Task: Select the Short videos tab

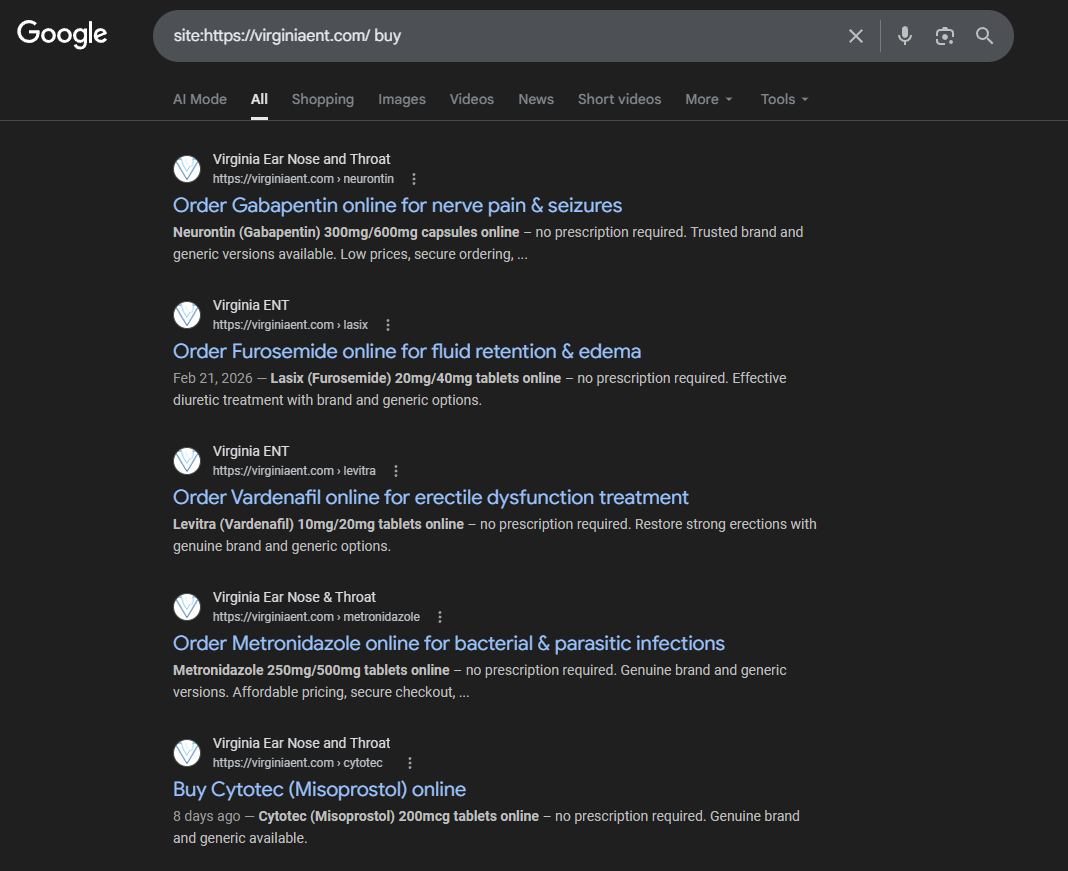Action: (619, 99)
